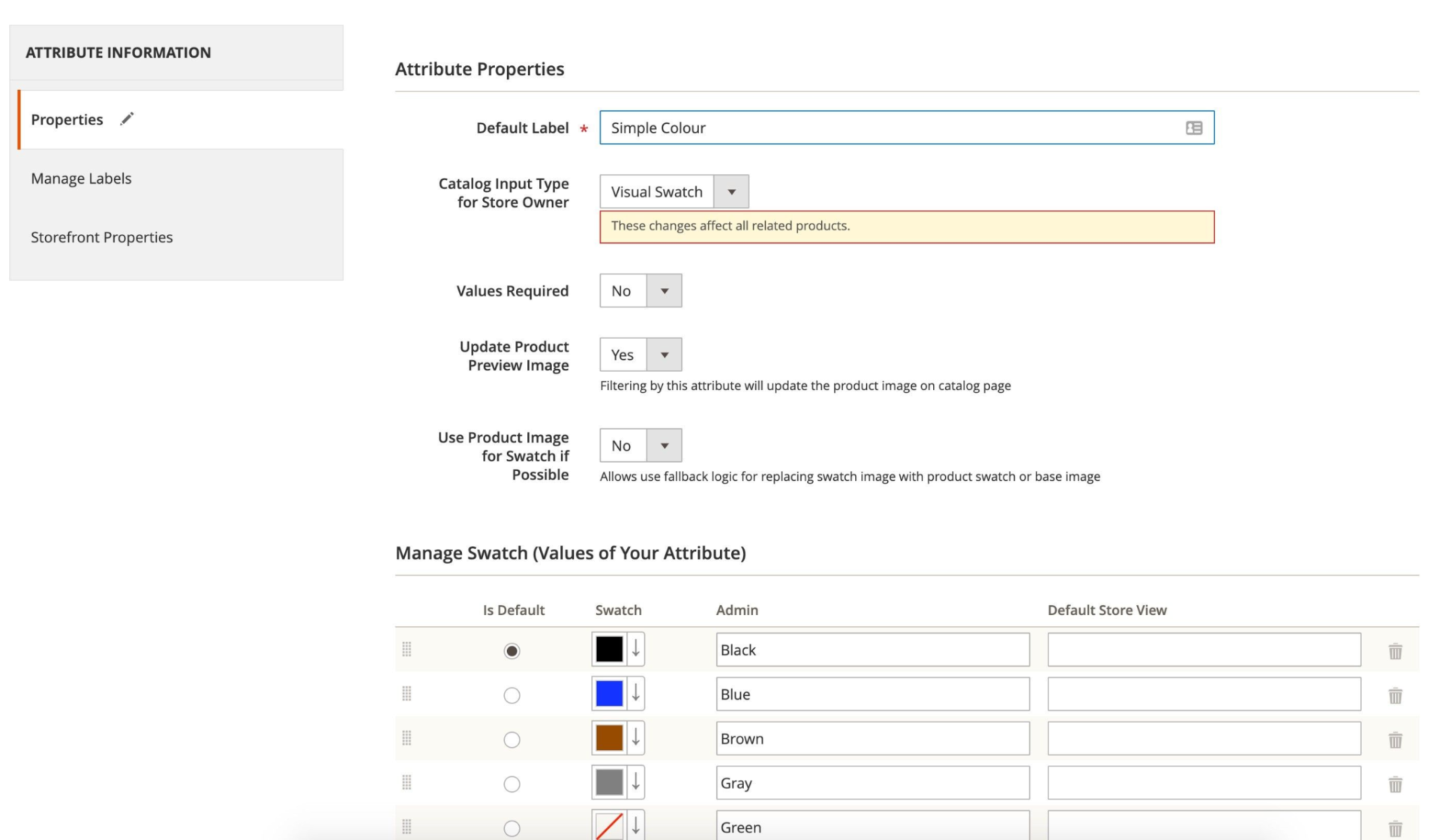Image resolution: width=1440 pixels, height=840 pixels.
Task: Delete the Brown swatch row
Action: 1396,739
